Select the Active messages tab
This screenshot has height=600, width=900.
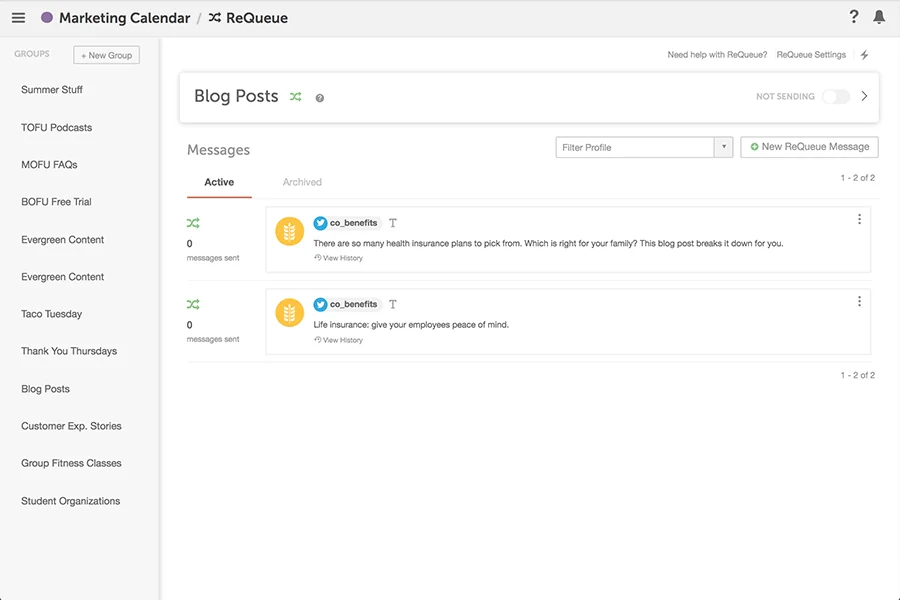tap(219, 182)
